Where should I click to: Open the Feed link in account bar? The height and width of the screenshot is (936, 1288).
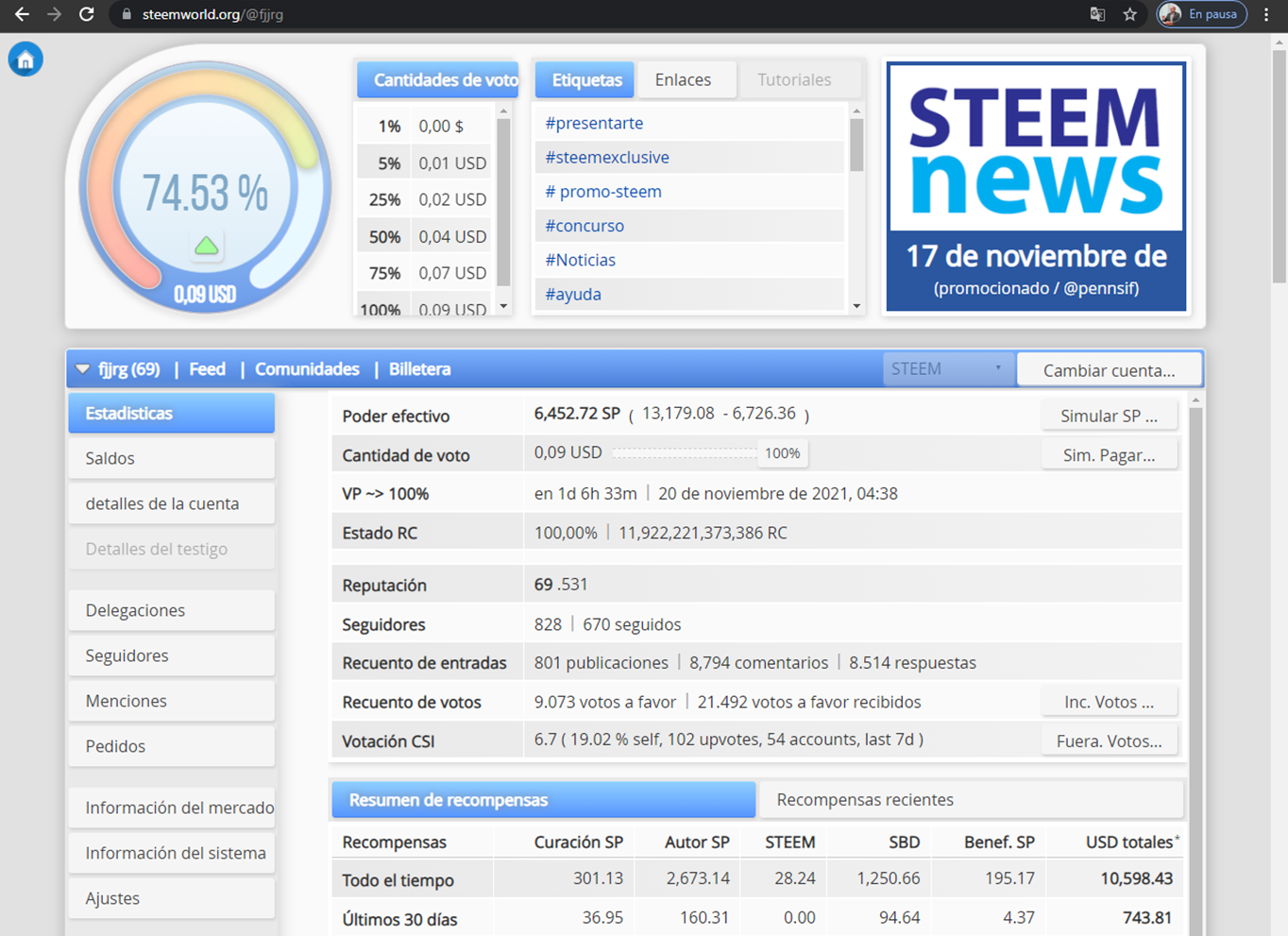pyautogui.click(x=207, y=369)
